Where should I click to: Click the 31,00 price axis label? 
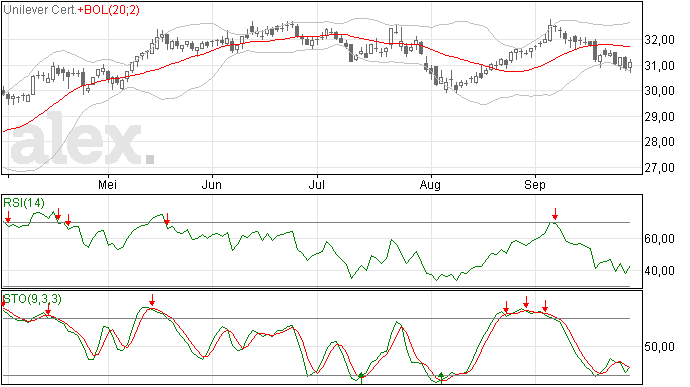coord(659,66)
